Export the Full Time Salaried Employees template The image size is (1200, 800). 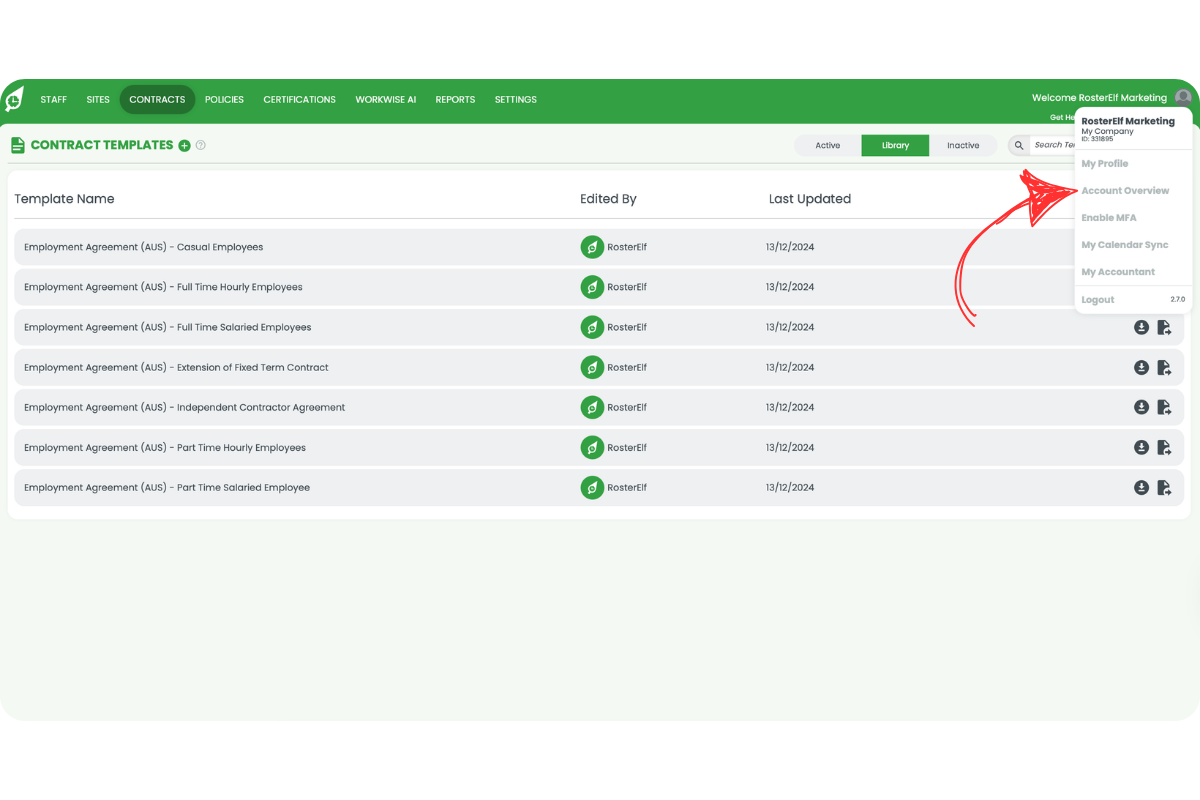(x=1164, y=327)
